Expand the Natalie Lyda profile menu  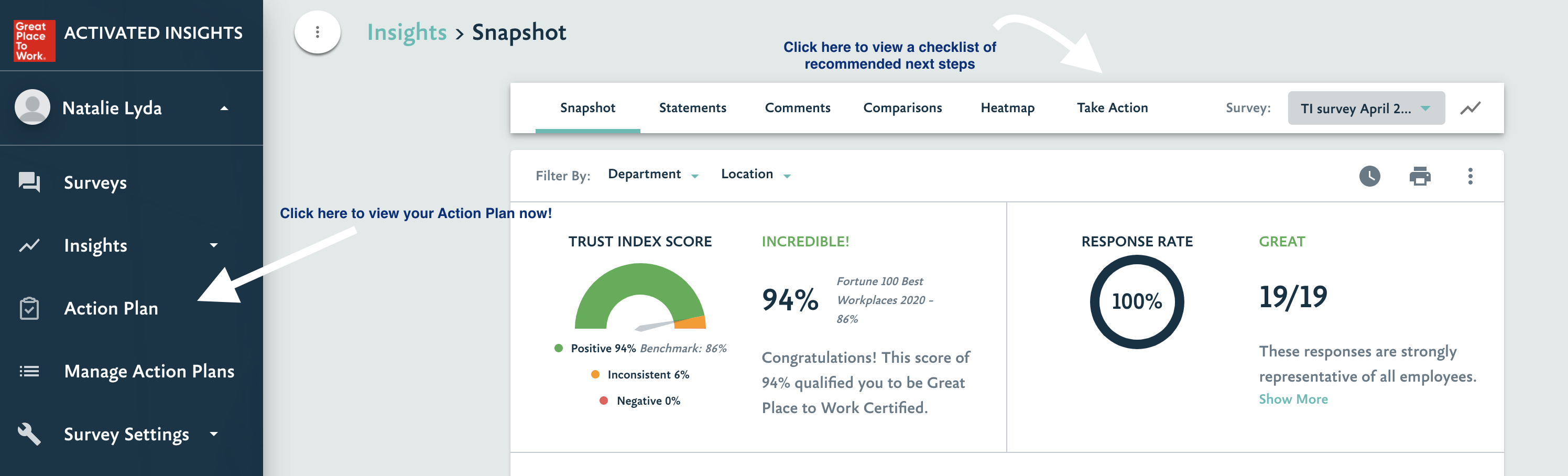(224, 108)
